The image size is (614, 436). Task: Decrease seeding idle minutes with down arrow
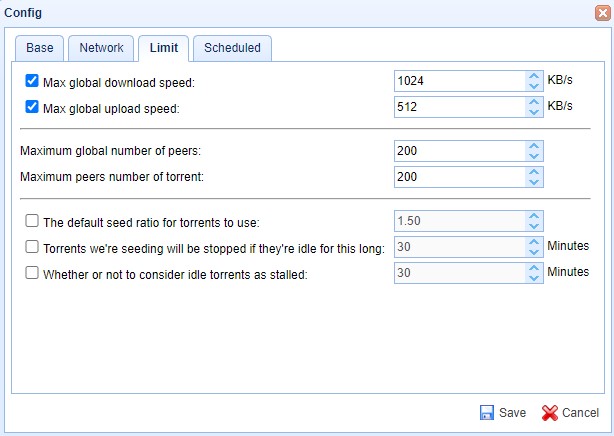point(534,252)
